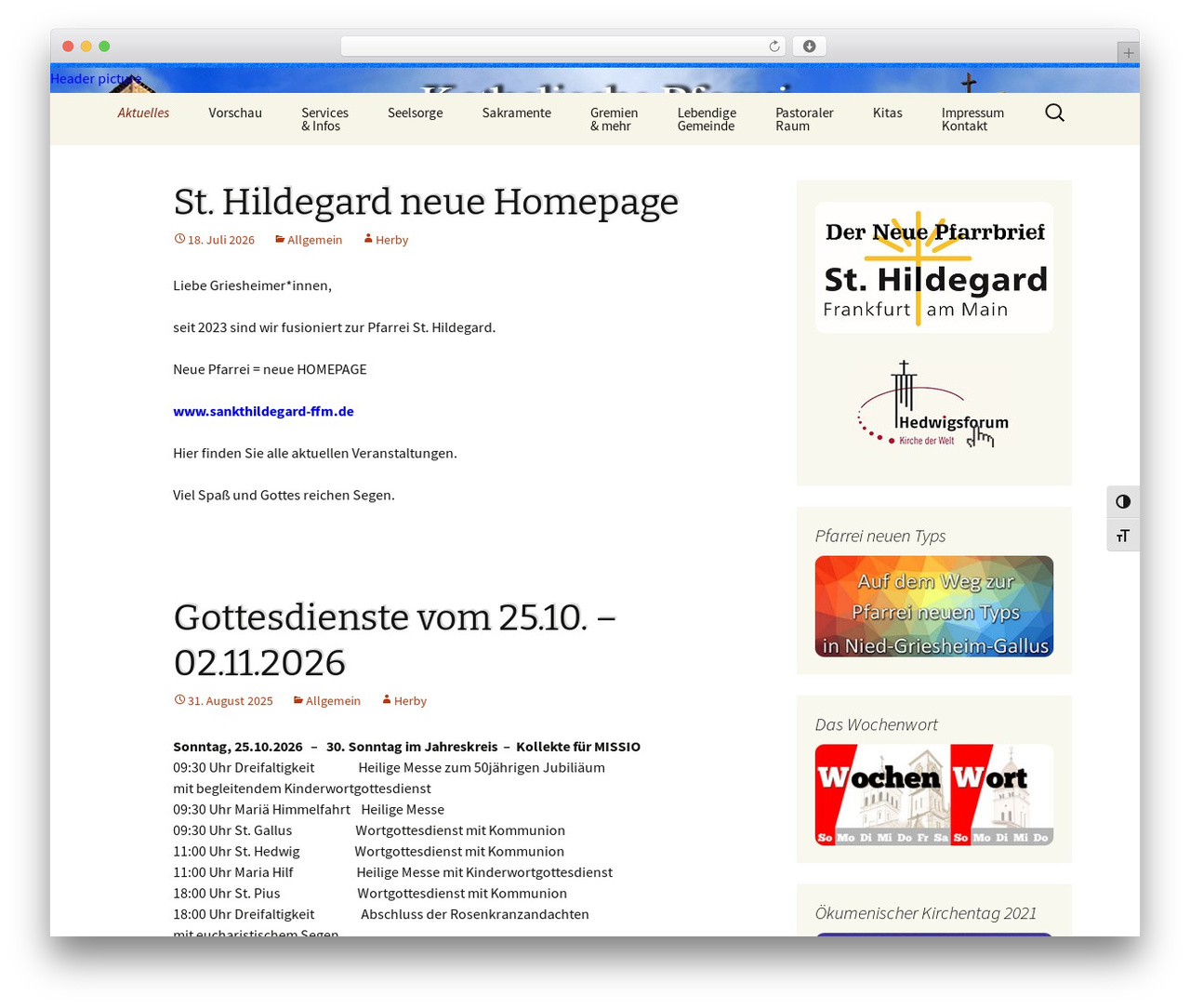This screenshot has width=1190, height=1008.
Task: Open the Seelsorge menu item
Action: [416, 113]
